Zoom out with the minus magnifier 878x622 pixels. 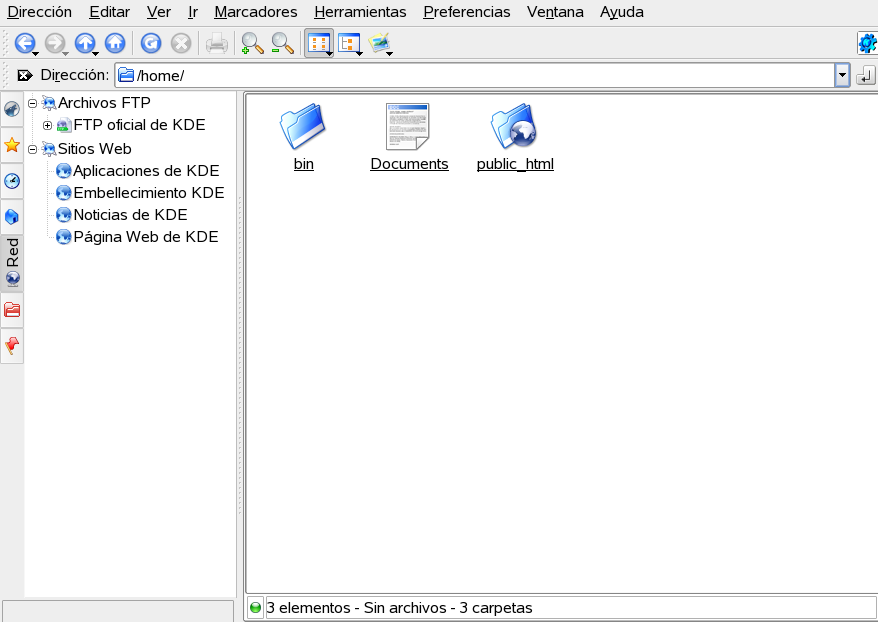282,43
